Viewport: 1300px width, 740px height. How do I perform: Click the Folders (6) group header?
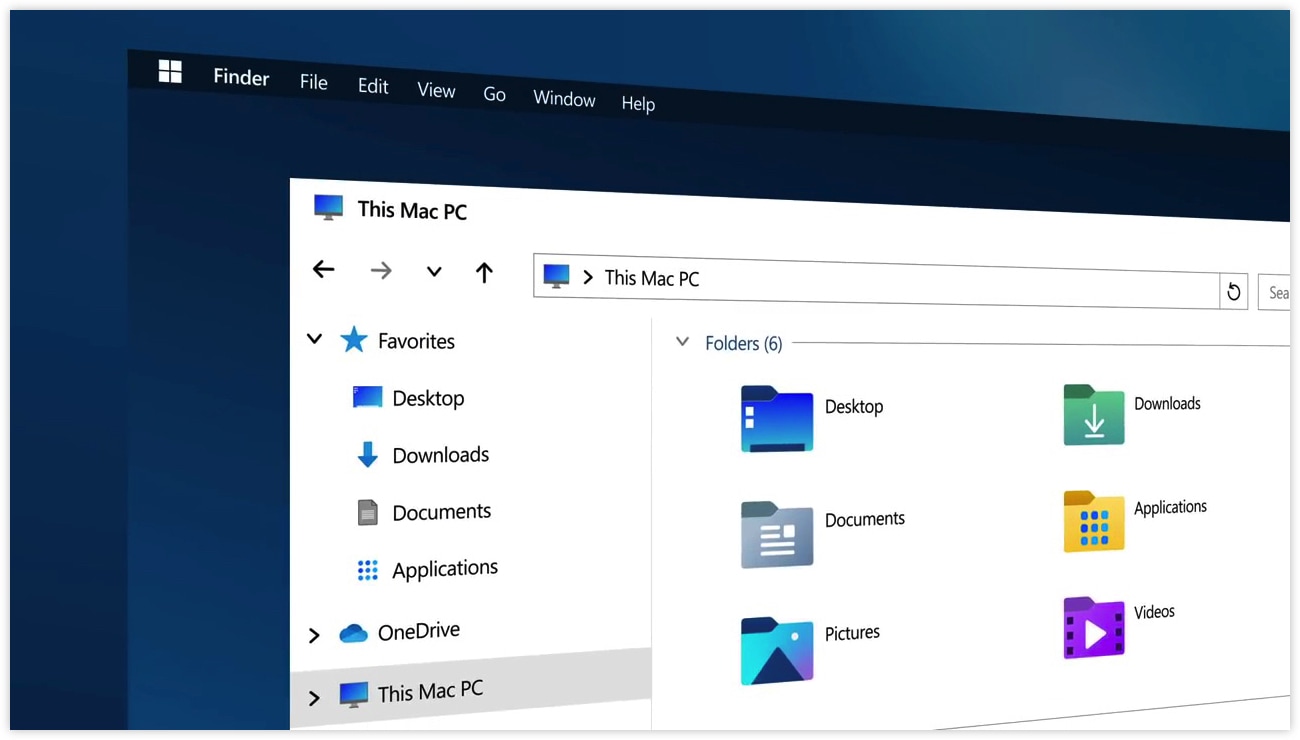pos(743,343)
